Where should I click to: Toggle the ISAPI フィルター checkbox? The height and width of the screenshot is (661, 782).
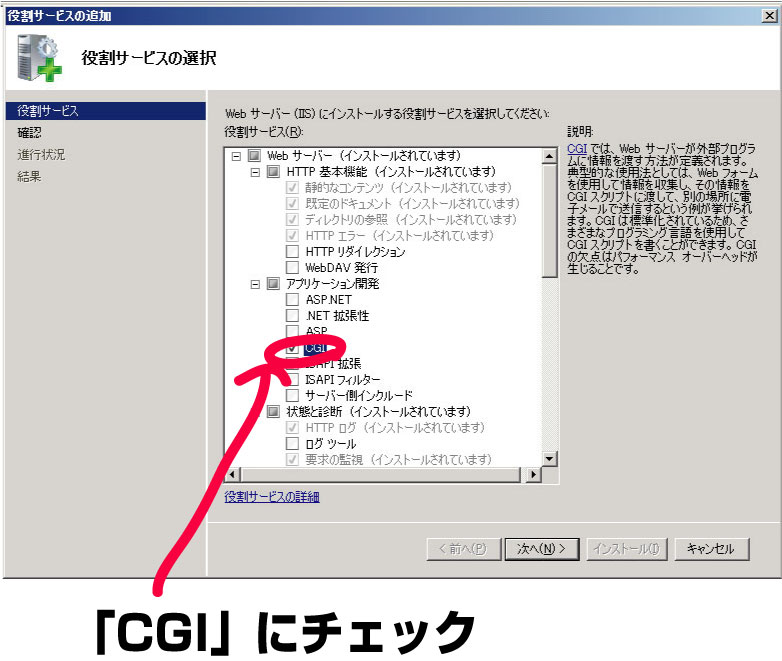pyautogui.click(x=292, y=380)
